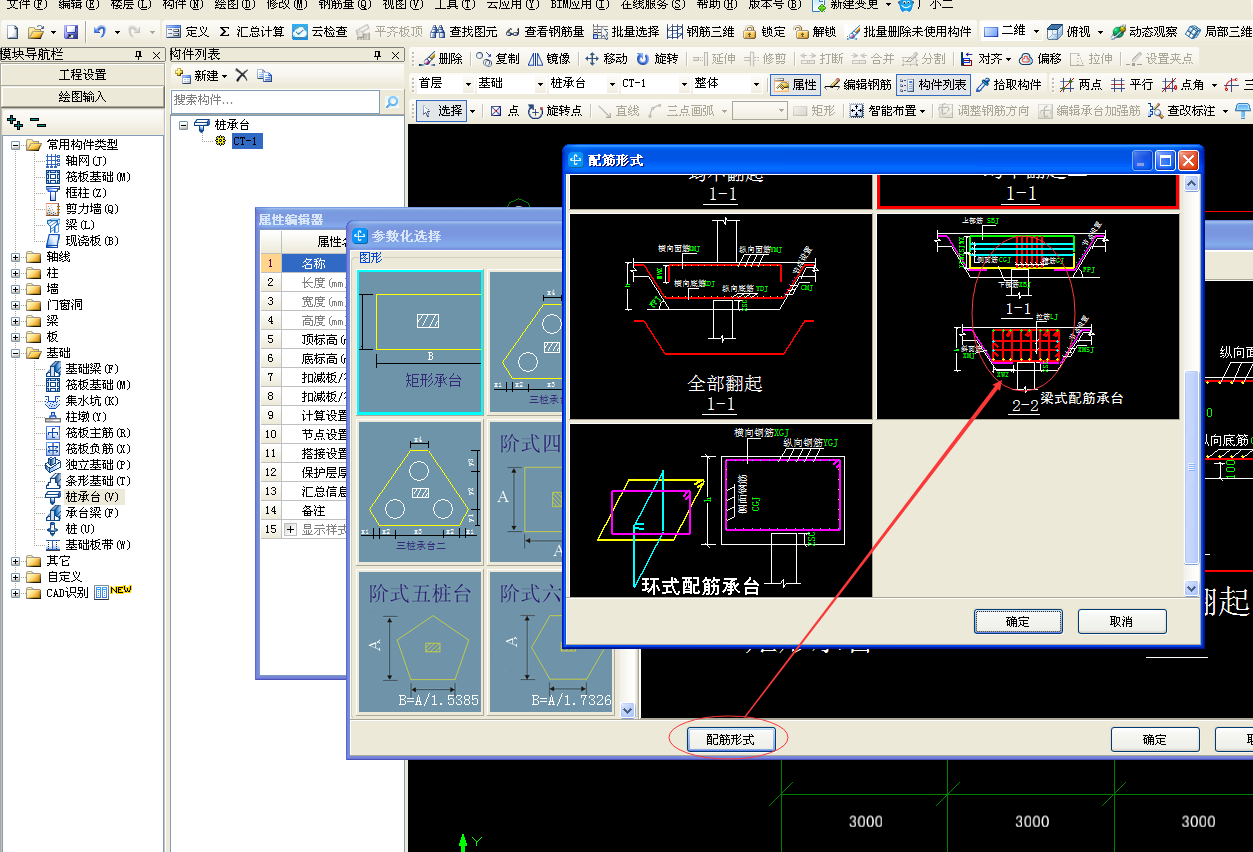The image size is (1253, 852).
Task: Activate 拾取构件 pick component tool
Action: click(x=1008, y=85)
